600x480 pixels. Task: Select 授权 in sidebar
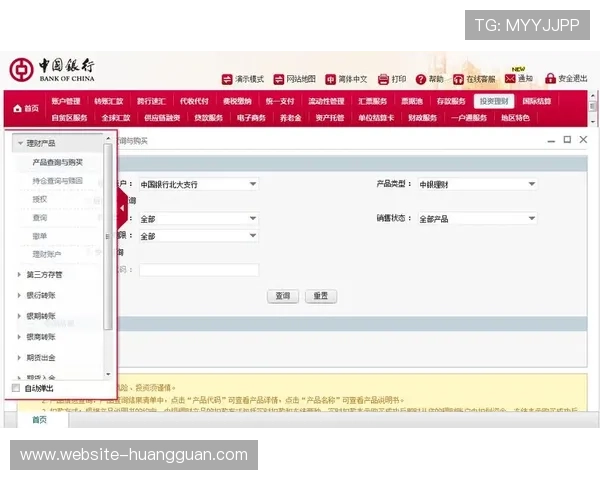40,199
